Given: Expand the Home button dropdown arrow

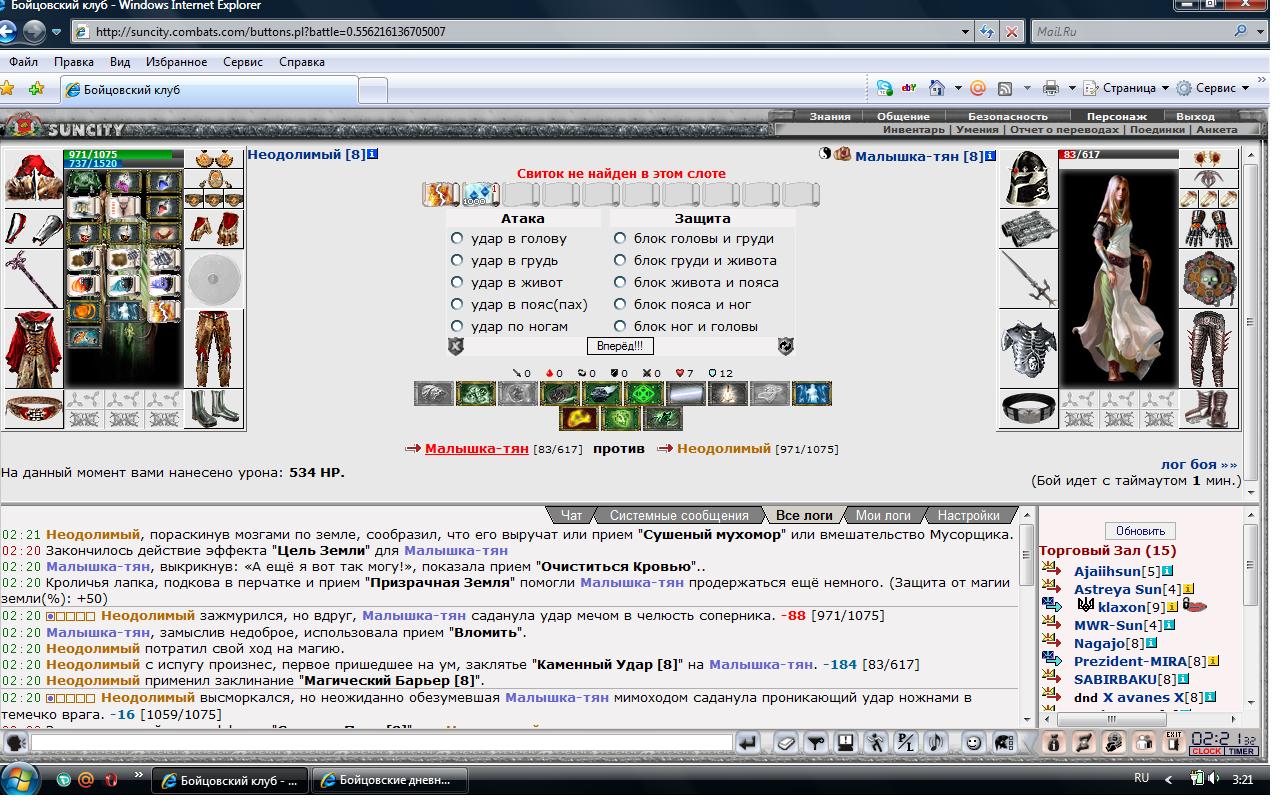Looking at the screenshot, I should (957, 88).
